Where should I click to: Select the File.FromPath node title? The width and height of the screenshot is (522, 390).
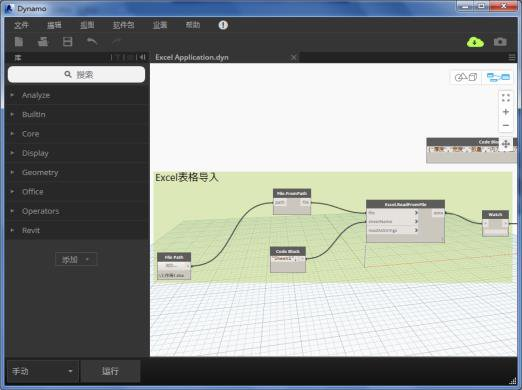pos(292,193)
